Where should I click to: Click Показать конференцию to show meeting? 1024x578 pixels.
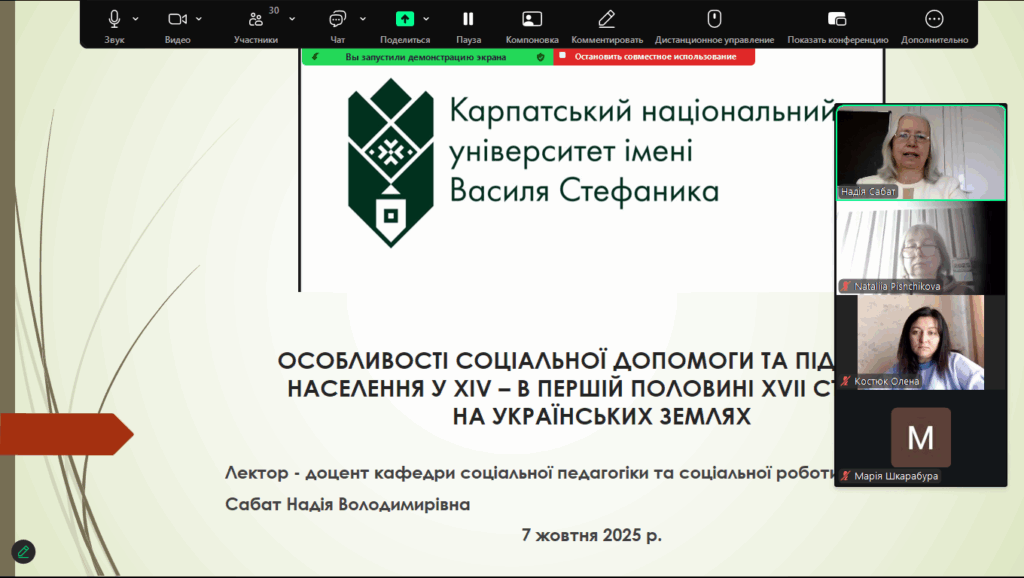[x=837, y=19]
